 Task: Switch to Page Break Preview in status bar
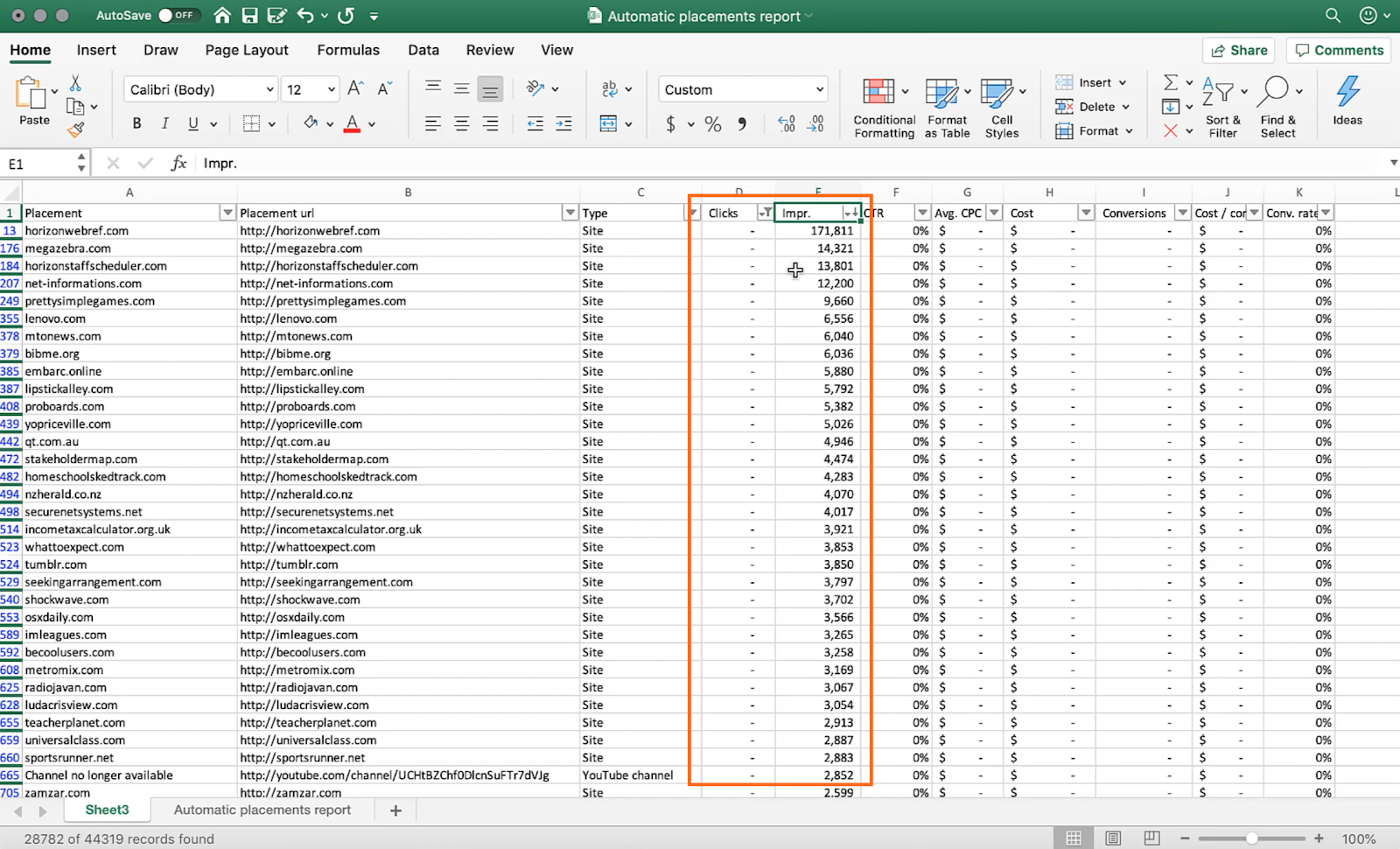[x=1151, y=838]
